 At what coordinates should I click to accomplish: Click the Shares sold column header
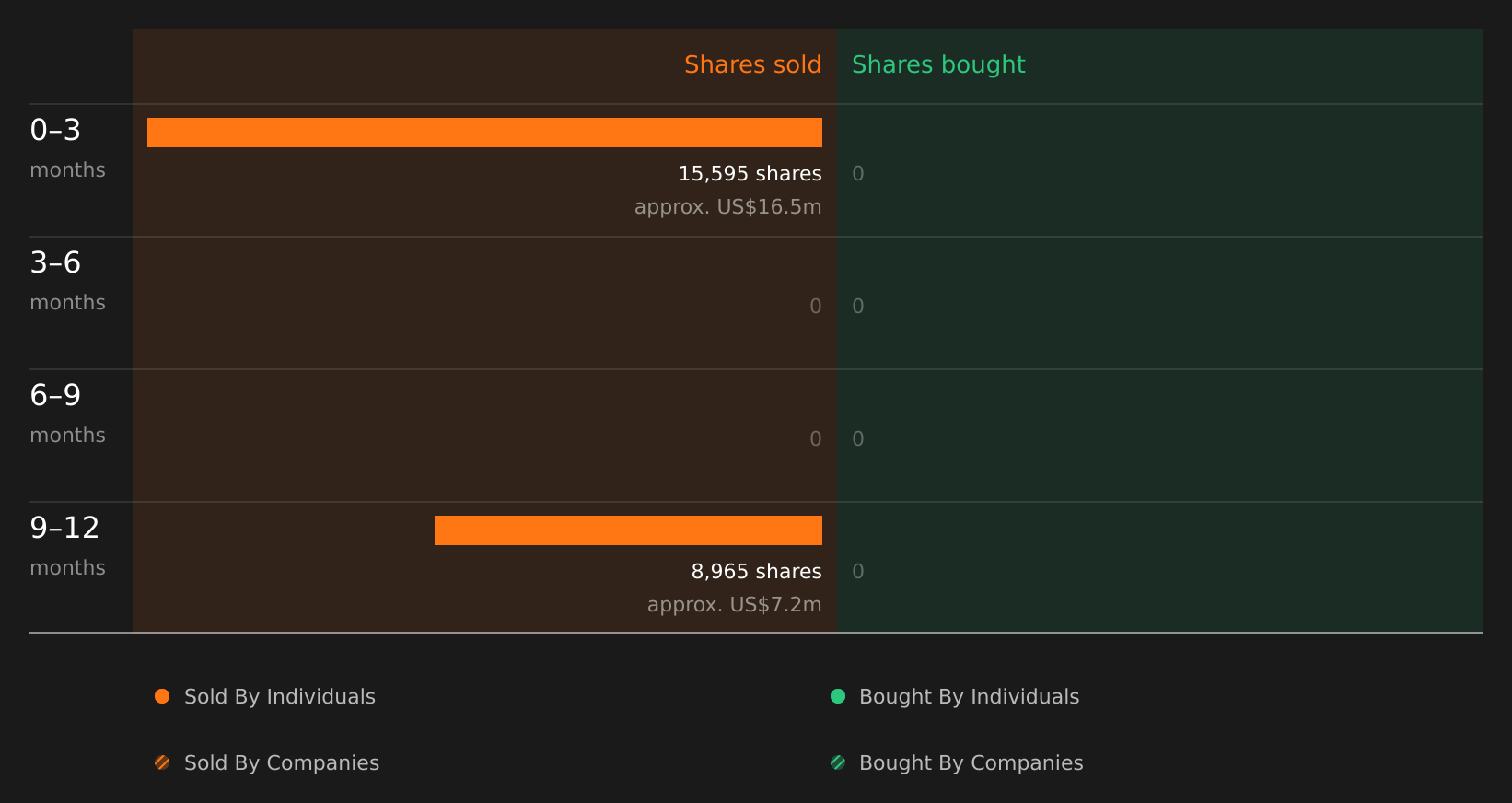tap(752, 64)
